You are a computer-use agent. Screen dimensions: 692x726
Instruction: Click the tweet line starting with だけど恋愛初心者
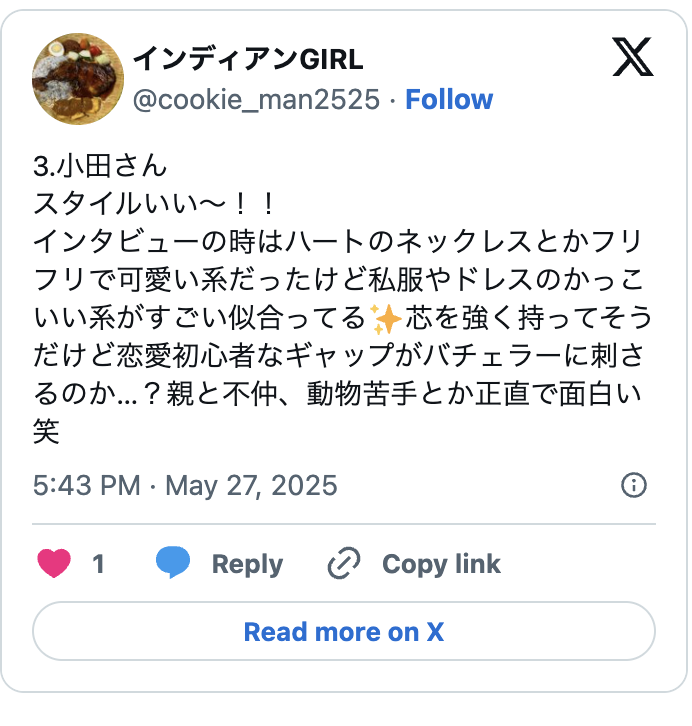pyautogui.click(x=341, y=357)
